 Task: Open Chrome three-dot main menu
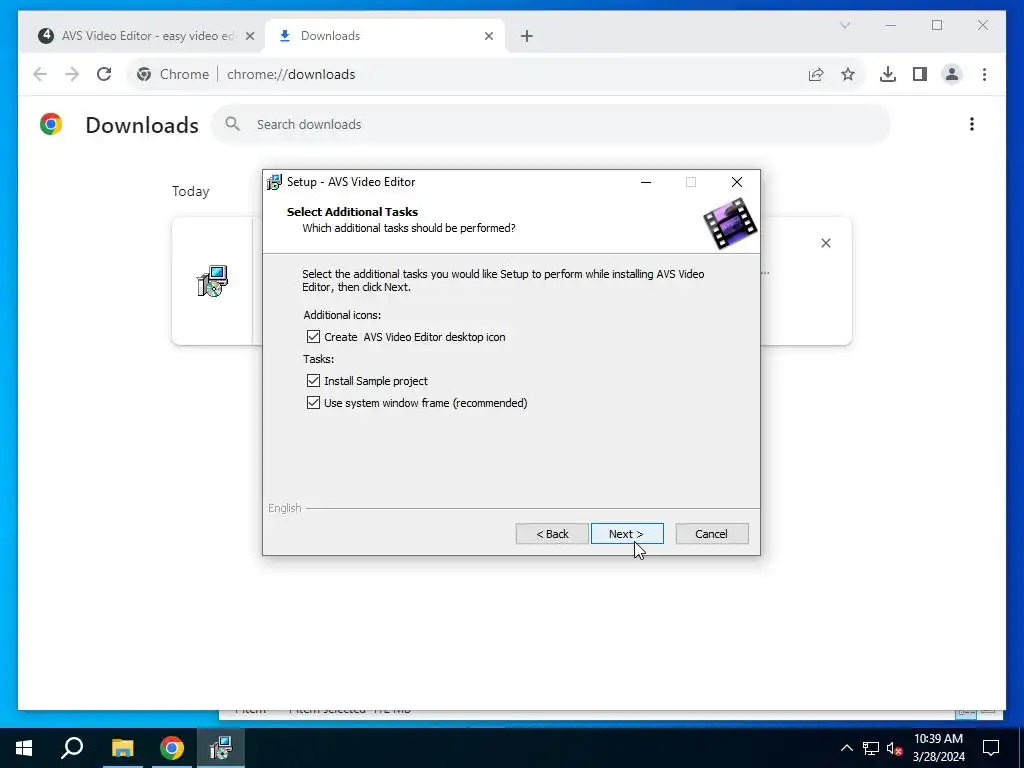tap(984, 74)
